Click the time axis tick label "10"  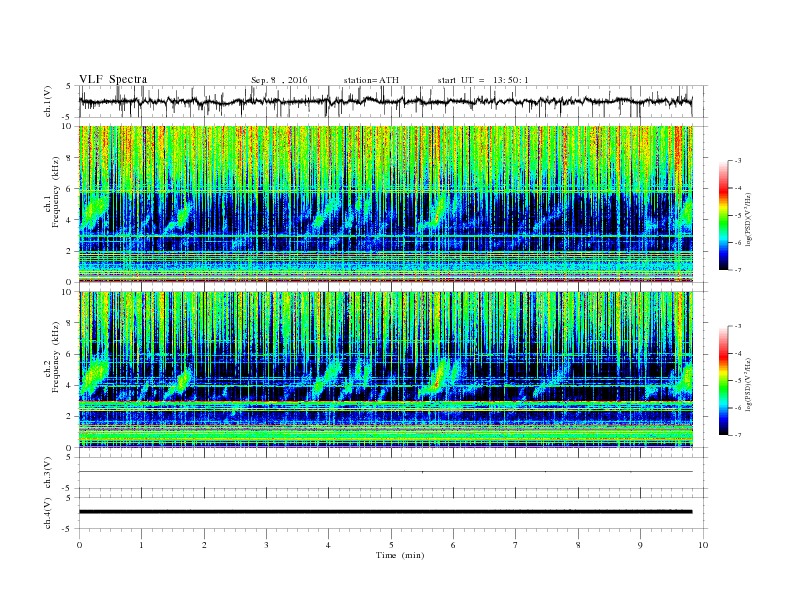pyautogui.click(x=703, y=545)
